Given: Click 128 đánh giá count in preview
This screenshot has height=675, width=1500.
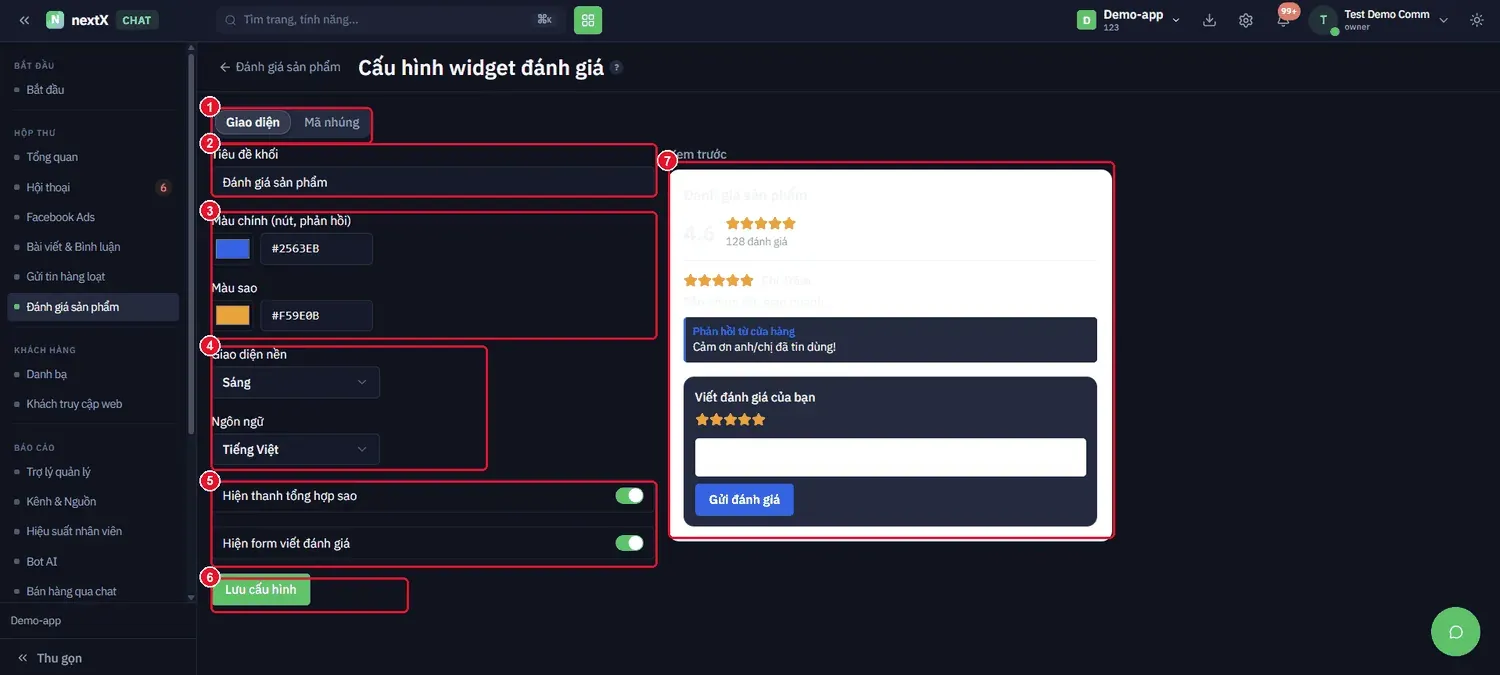Looking at the screenshot, I should (757, 242).
